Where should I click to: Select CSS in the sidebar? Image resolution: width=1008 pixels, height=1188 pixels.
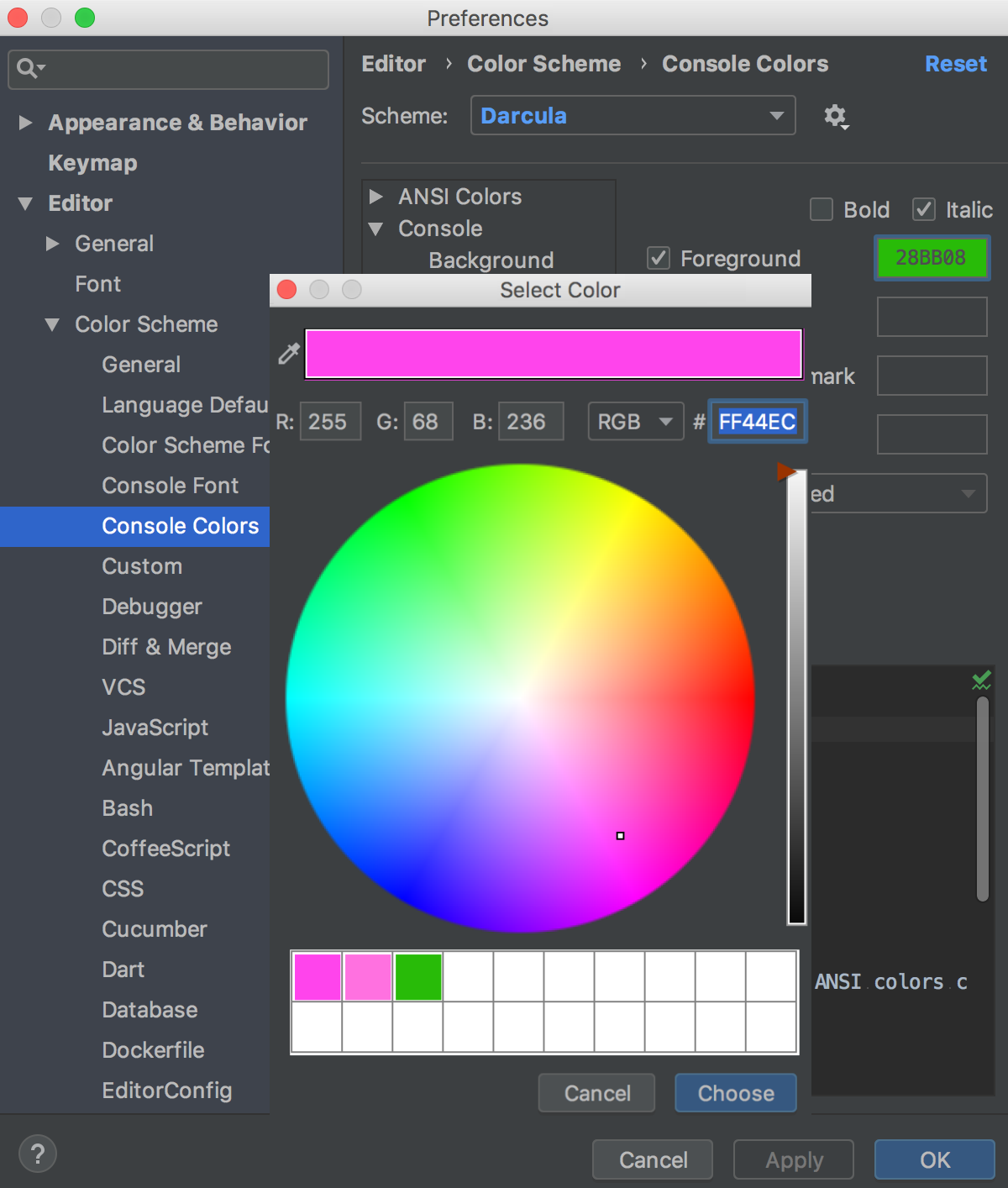pos(123,889)
